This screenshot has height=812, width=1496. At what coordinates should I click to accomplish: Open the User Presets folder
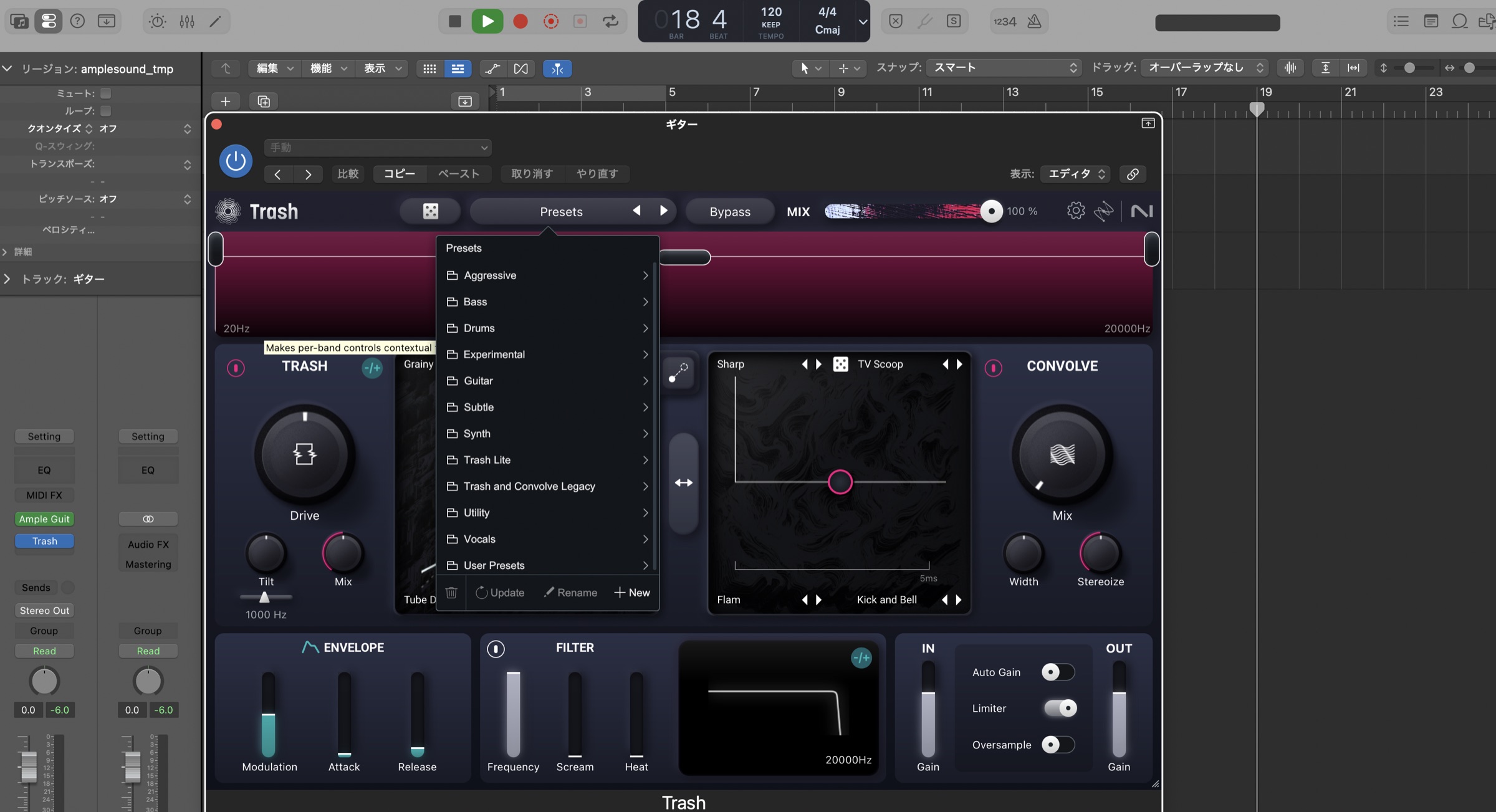547,565
